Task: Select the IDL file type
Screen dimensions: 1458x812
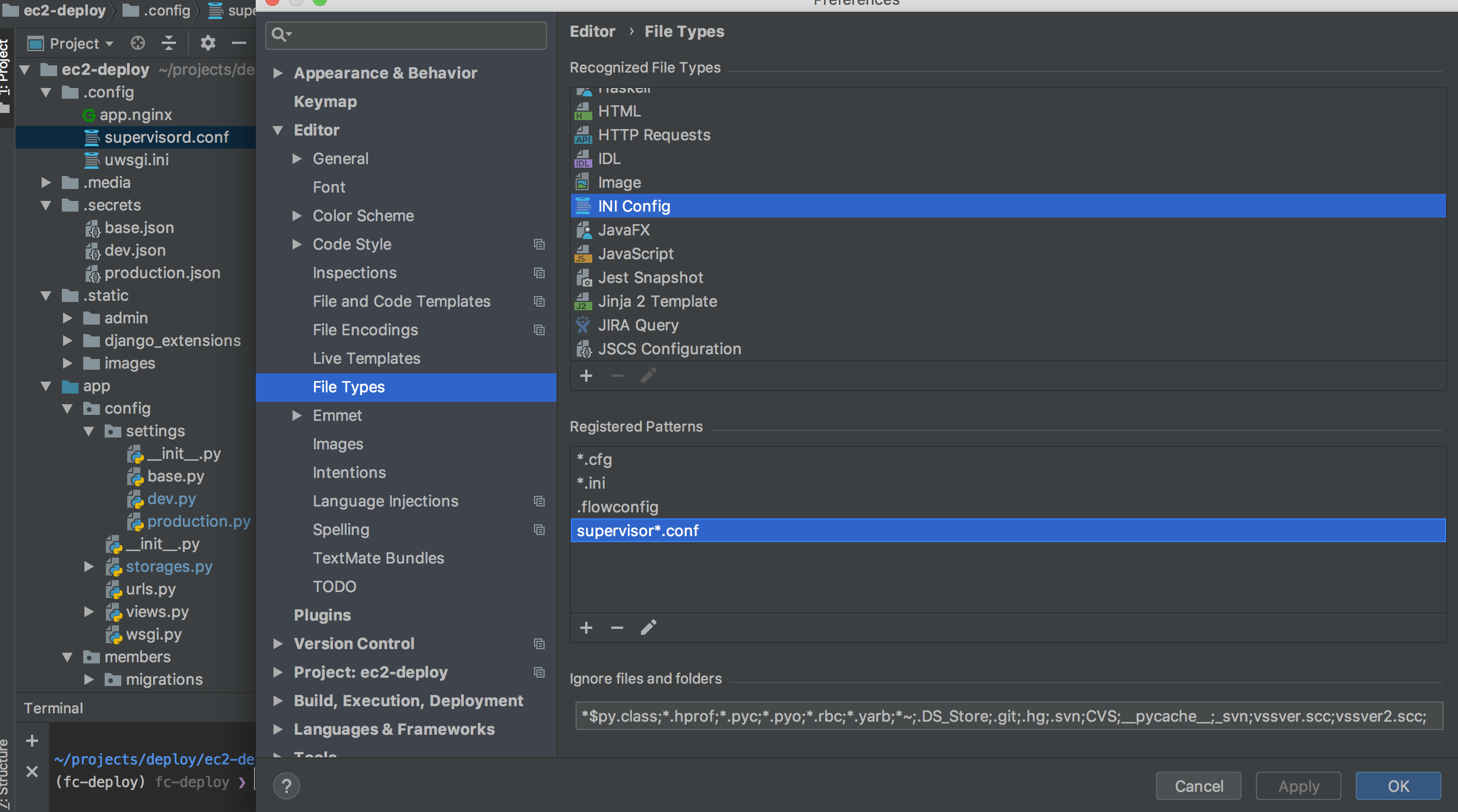Action: 1008,159
